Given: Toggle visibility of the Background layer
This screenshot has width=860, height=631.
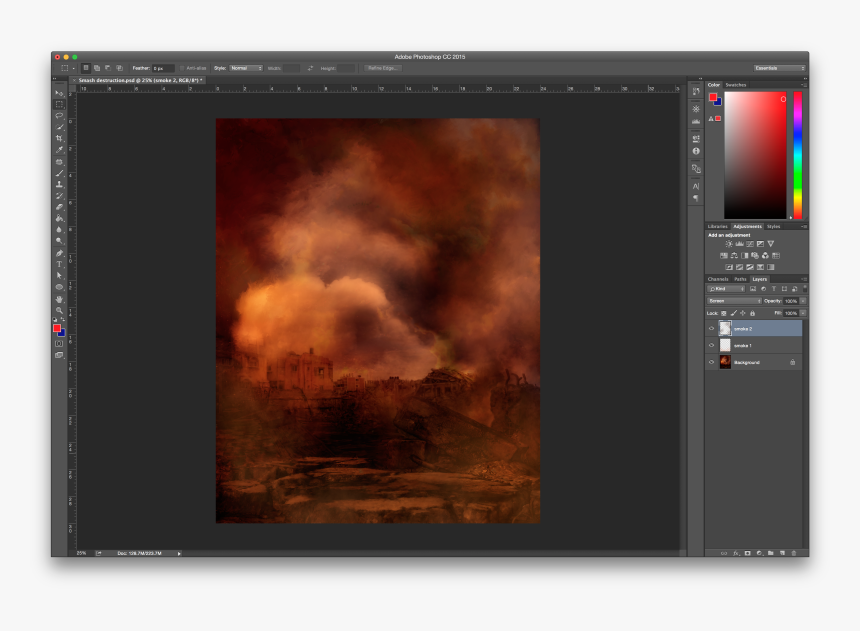Looking at the screenshot, I should coord(710,361).
